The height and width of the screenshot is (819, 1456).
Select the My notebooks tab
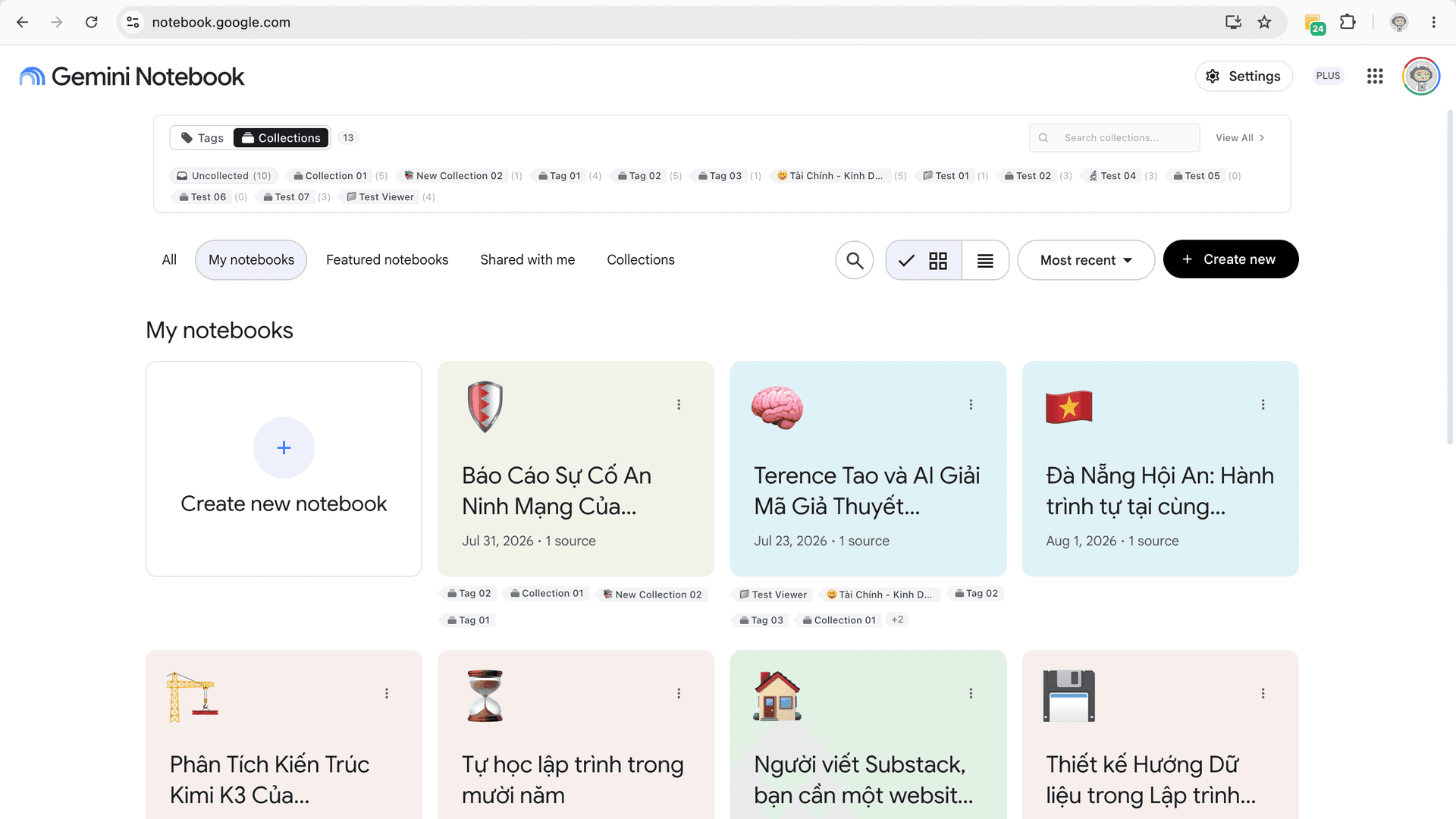[x=251, y=260]
